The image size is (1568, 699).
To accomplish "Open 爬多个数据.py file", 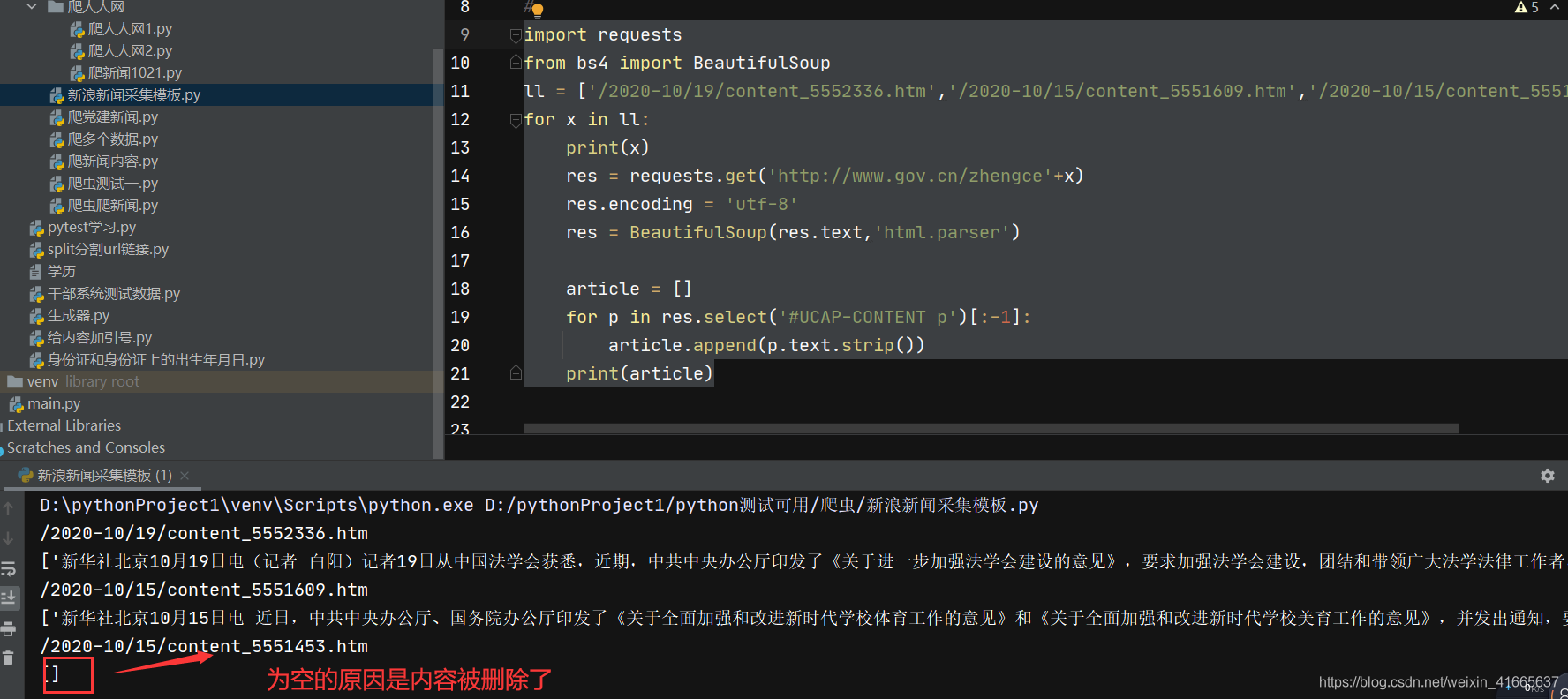I will point(113,139).
